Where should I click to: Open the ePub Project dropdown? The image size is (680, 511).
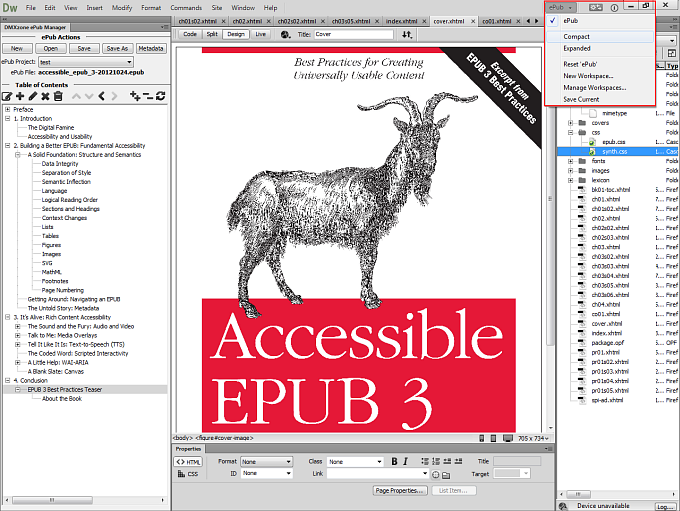tap(86, 62)
